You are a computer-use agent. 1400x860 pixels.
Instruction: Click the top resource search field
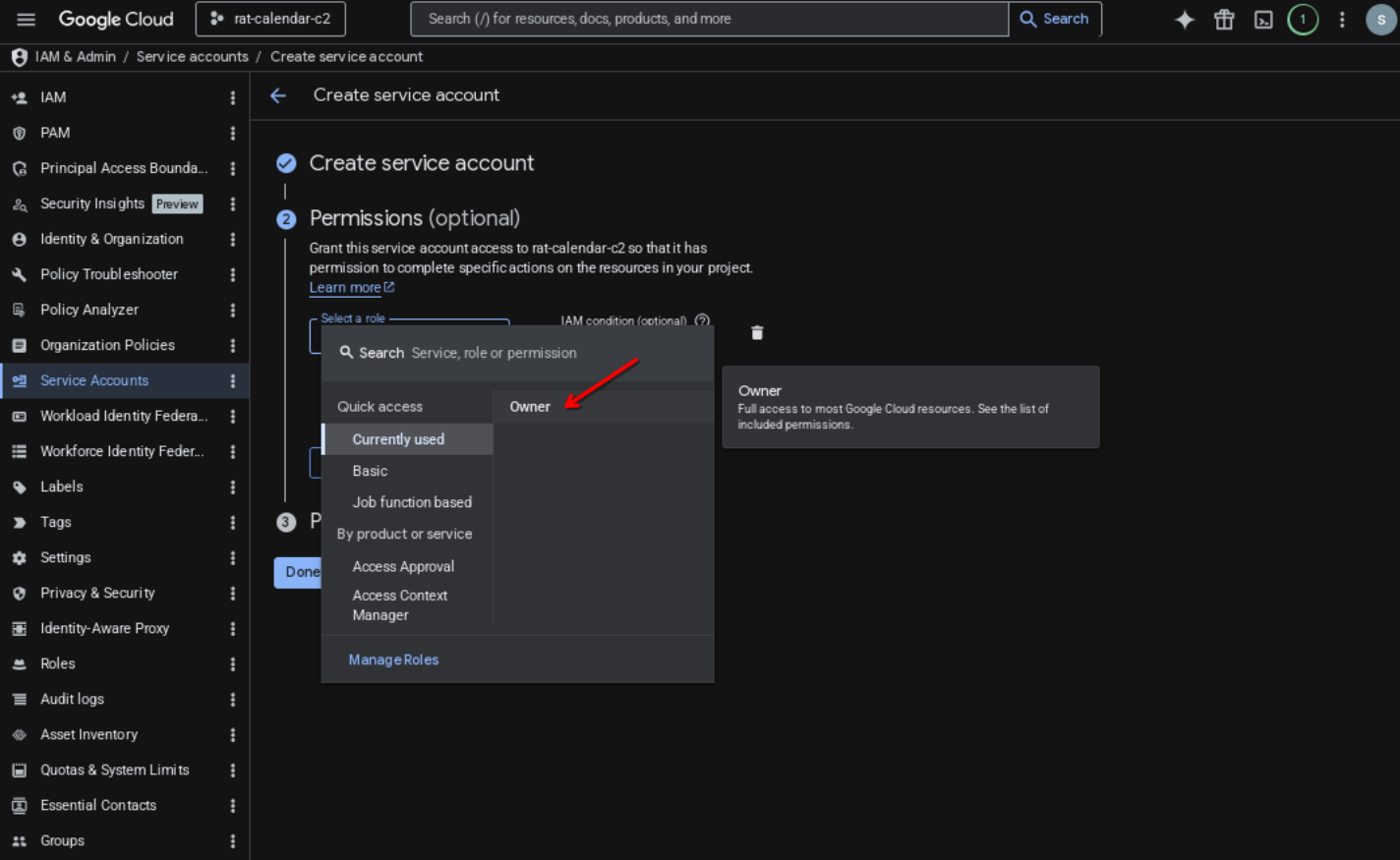click(710, 19)
